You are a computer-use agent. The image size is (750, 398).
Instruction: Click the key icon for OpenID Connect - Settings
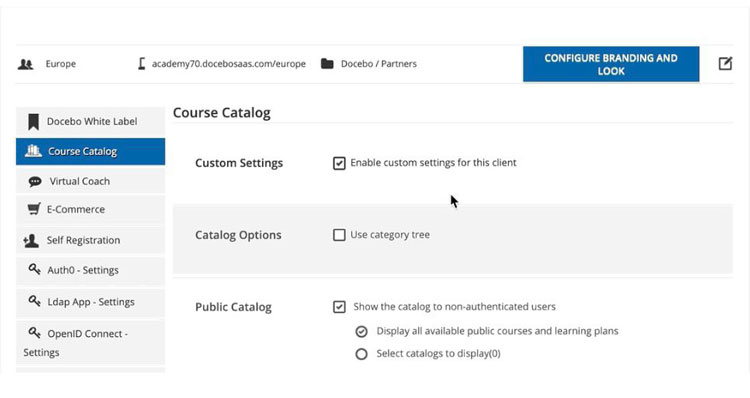pyautogui.click(x=34, y=332)
